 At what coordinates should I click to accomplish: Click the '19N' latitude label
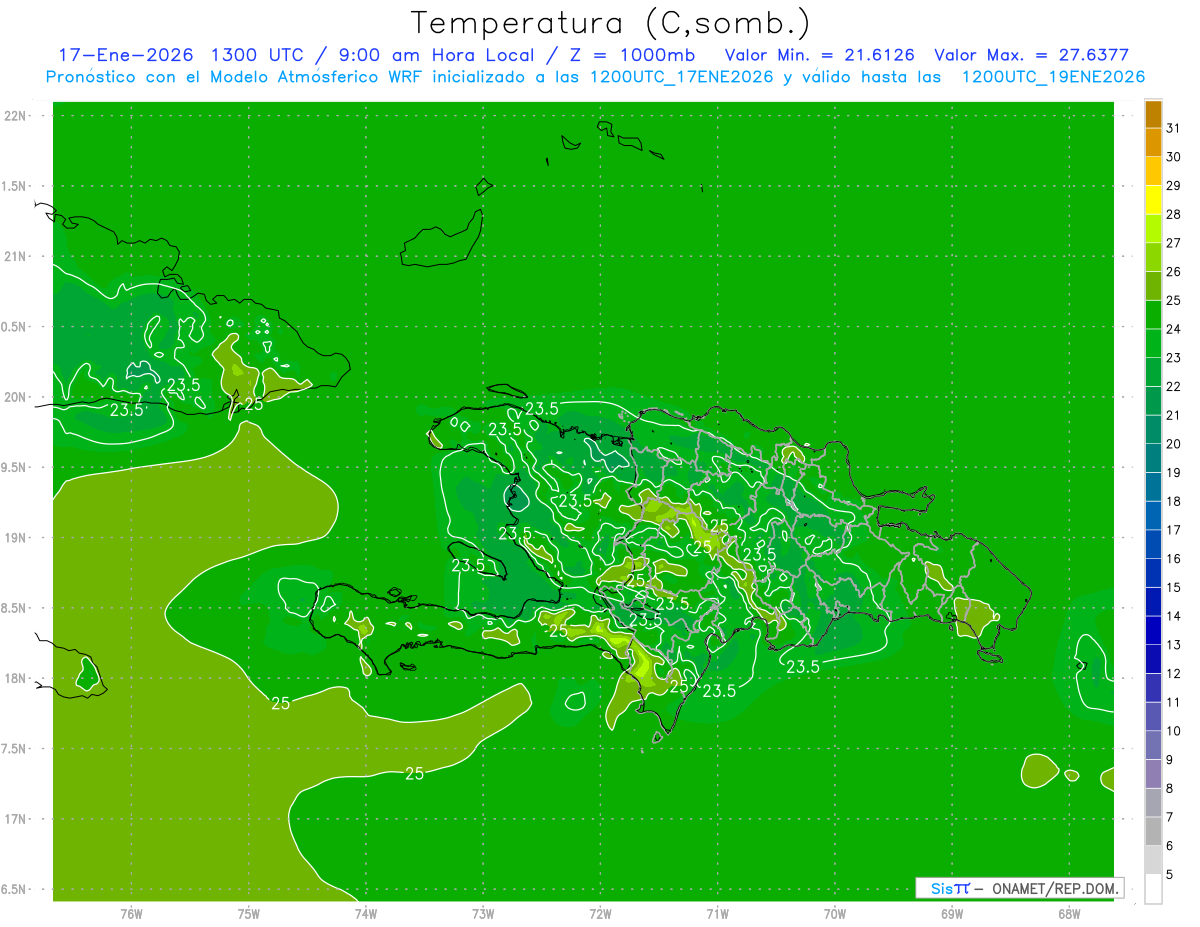(16, 538)
